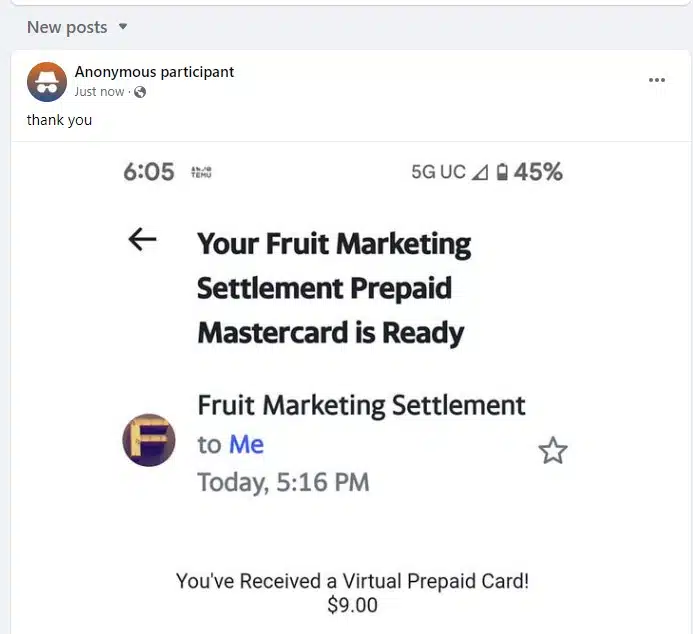Click the Virtual Prepaid Card received message
693x634 pixels.
tap(353, 581)
